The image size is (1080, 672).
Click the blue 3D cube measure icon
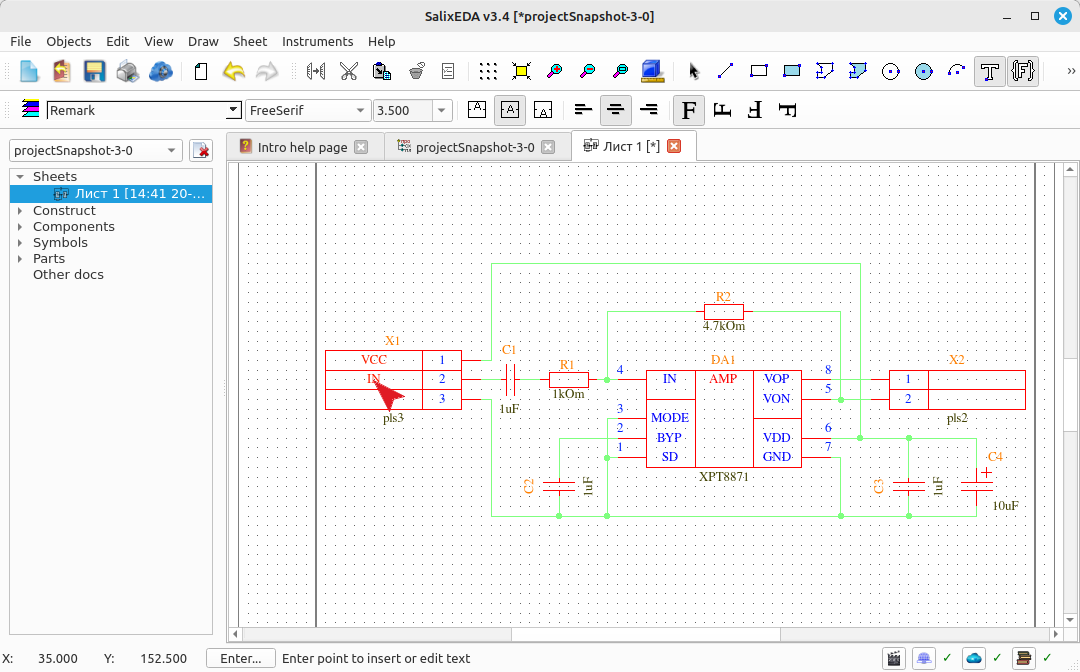(652, 71)
